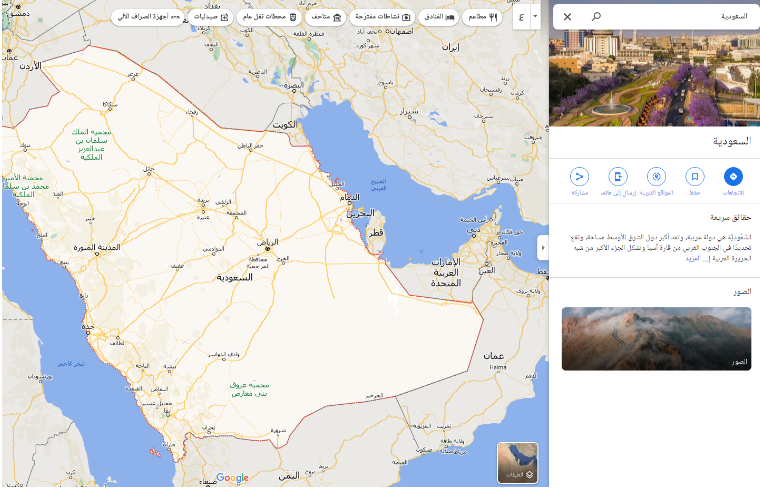This screenshot has width=760, height=489.
Task: Click the عمان country label on map
Action: 493,356
